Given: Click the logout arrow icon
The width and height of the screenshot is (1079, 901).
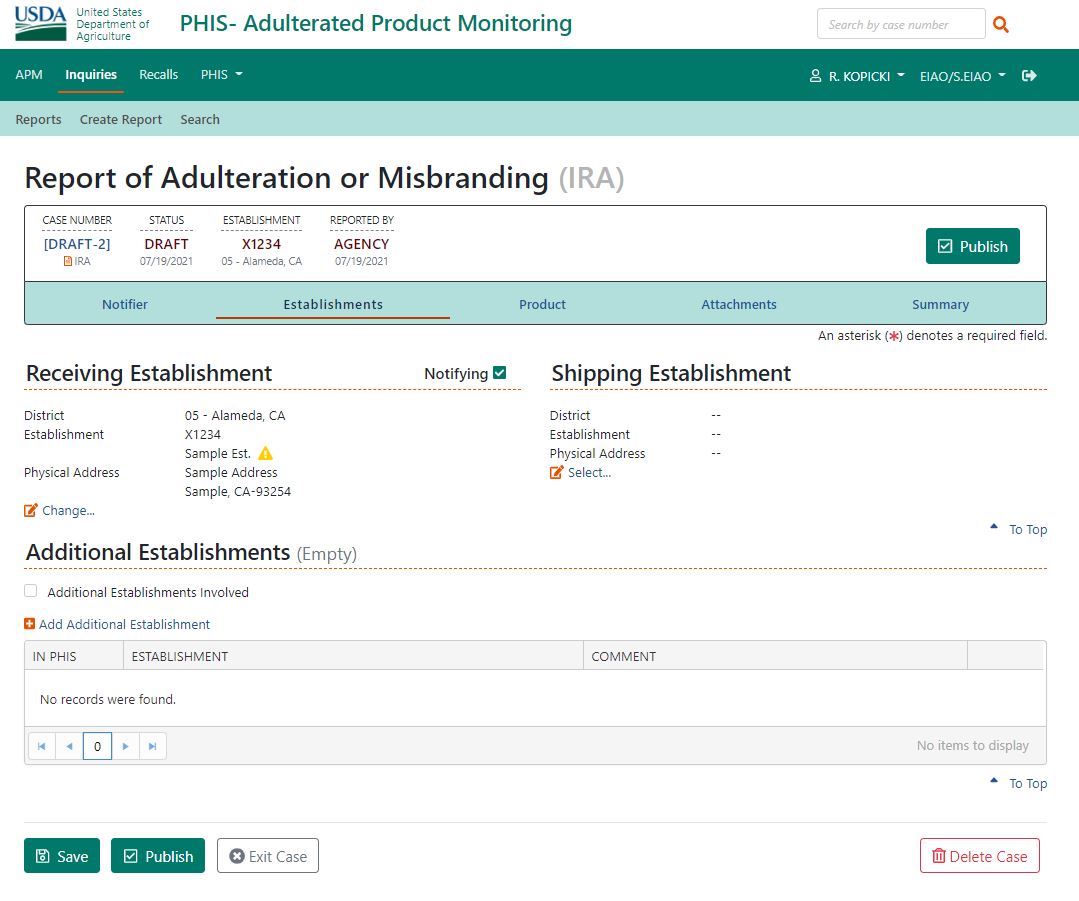Looking at the screenshot, I should tap(1029, 75).
